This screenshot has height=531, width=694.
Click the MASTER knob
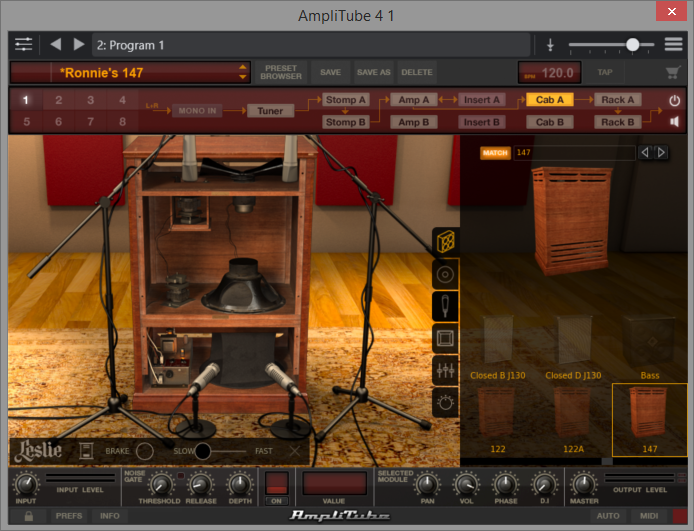coord(583,484)
